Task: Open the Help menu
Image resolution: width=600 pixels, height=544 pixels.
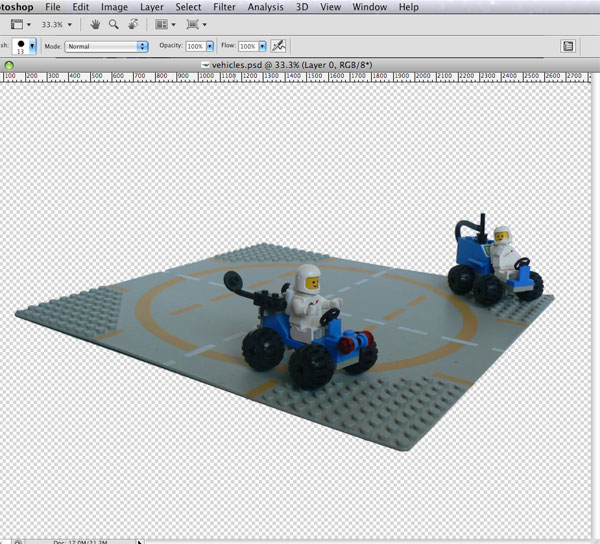Action: coord(408,7)
